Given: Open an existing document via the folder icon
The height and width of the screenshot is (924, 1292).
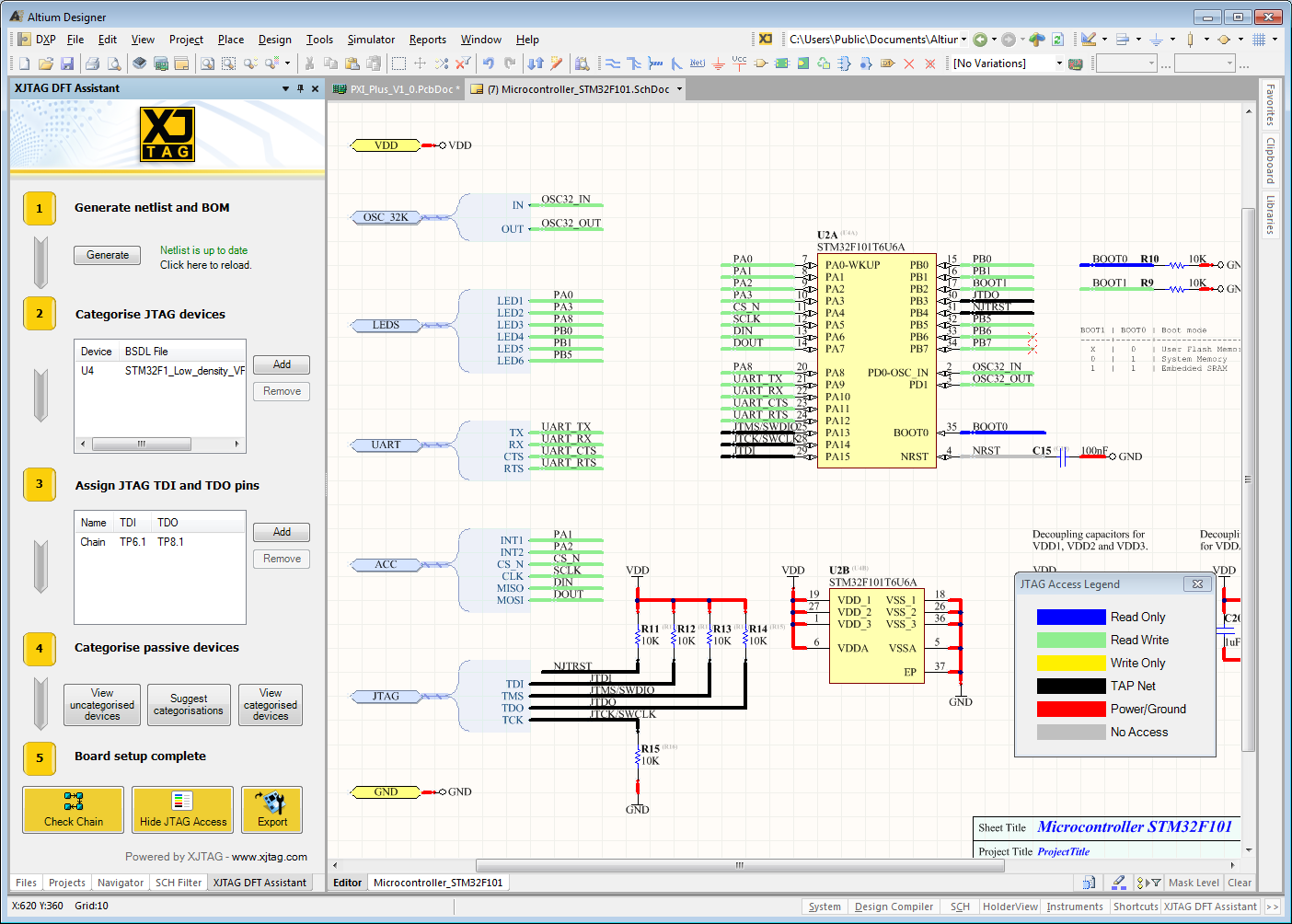Looking at the screenshot, I should (45, 64).
